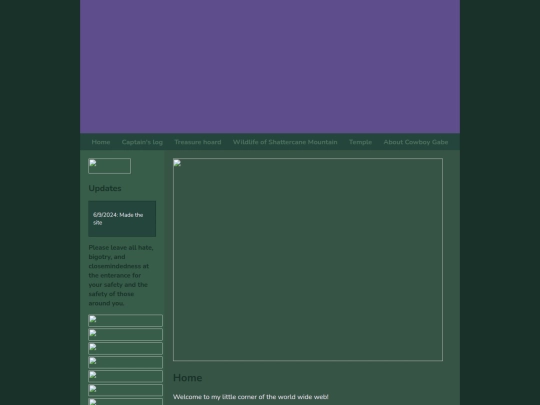This screenshot has height=405, width=540.
Task: Click the "Please leave all hate" notice
Action: 121,275
